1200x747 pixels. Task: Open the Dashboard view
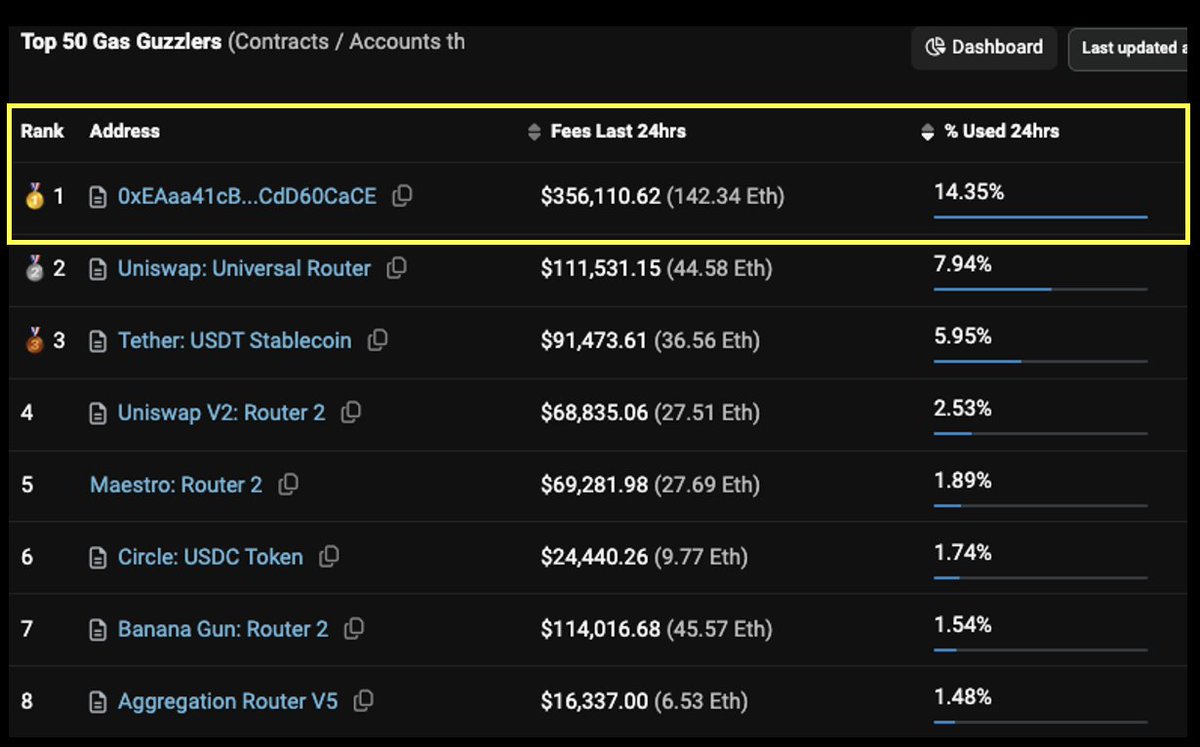click(x=984, y=47)
